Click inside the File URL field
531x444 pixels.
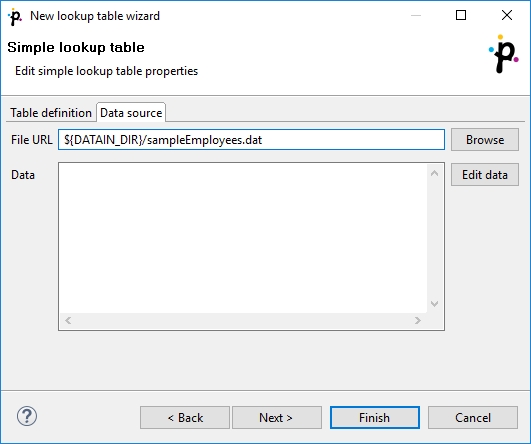251,140
